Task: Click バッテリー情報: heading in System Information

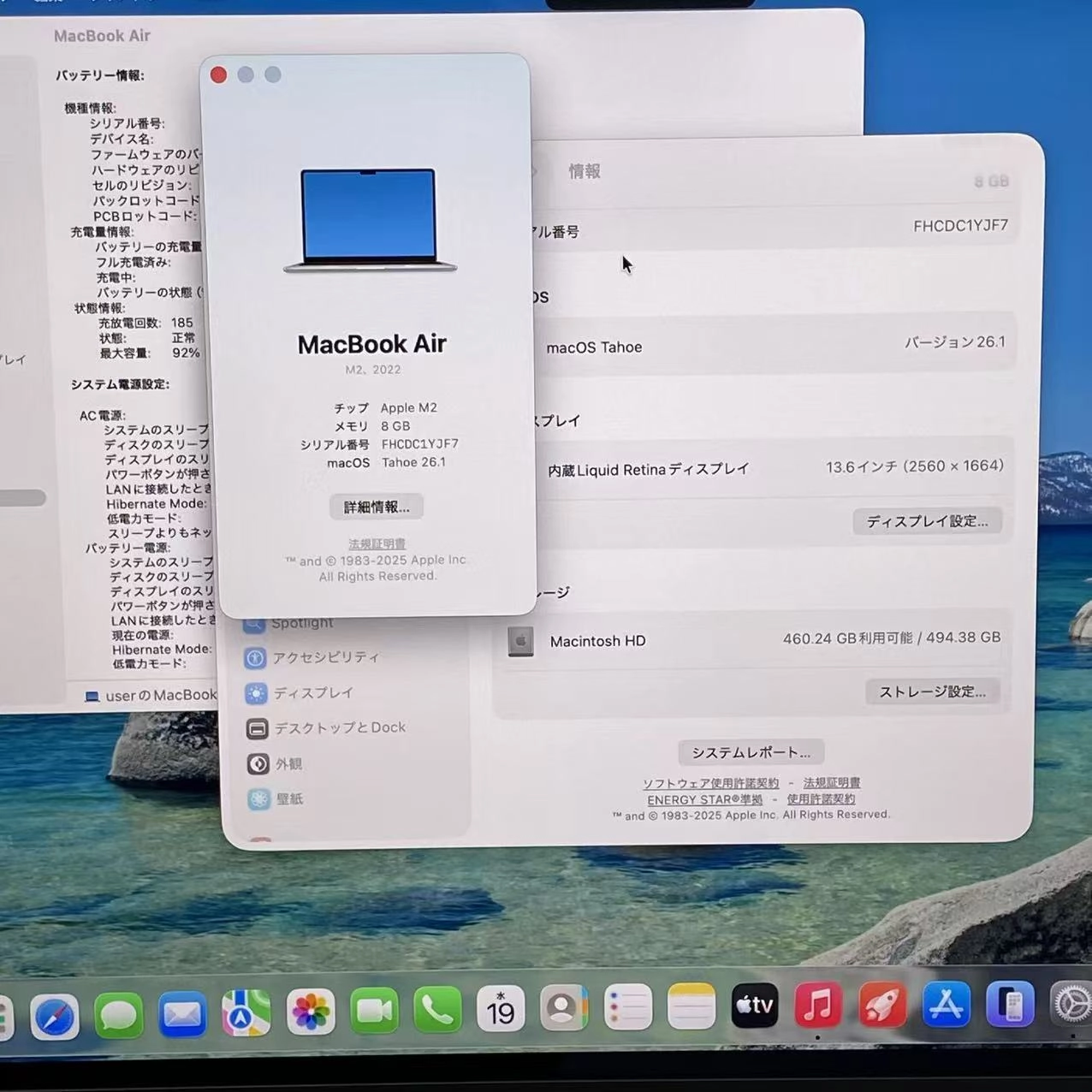Action: tap(100, 75)
